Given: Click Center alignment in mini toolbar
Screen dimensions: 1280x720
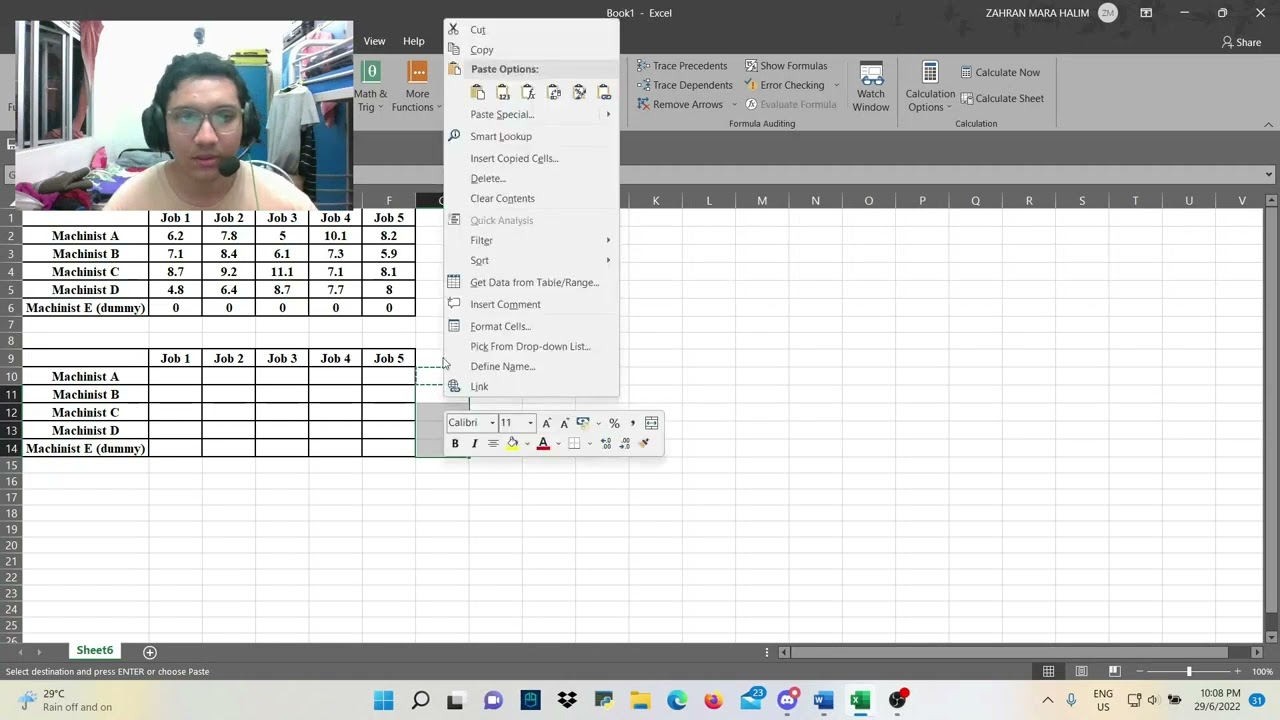Looking at the screenshot, I should (493, 444).
